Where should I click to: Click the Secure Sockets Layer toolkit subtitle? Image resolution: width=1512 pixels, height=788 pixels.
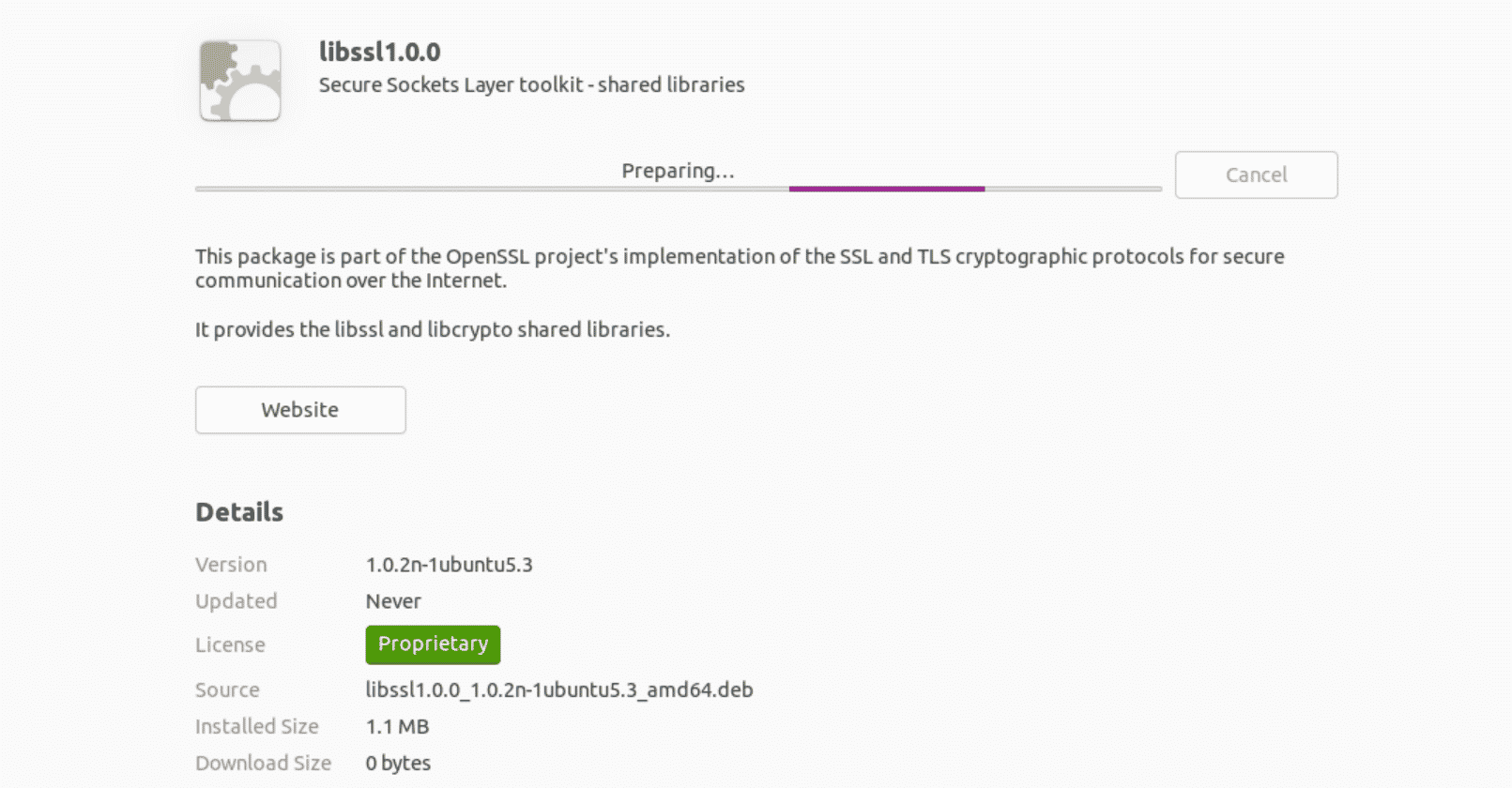pos(531,84)
